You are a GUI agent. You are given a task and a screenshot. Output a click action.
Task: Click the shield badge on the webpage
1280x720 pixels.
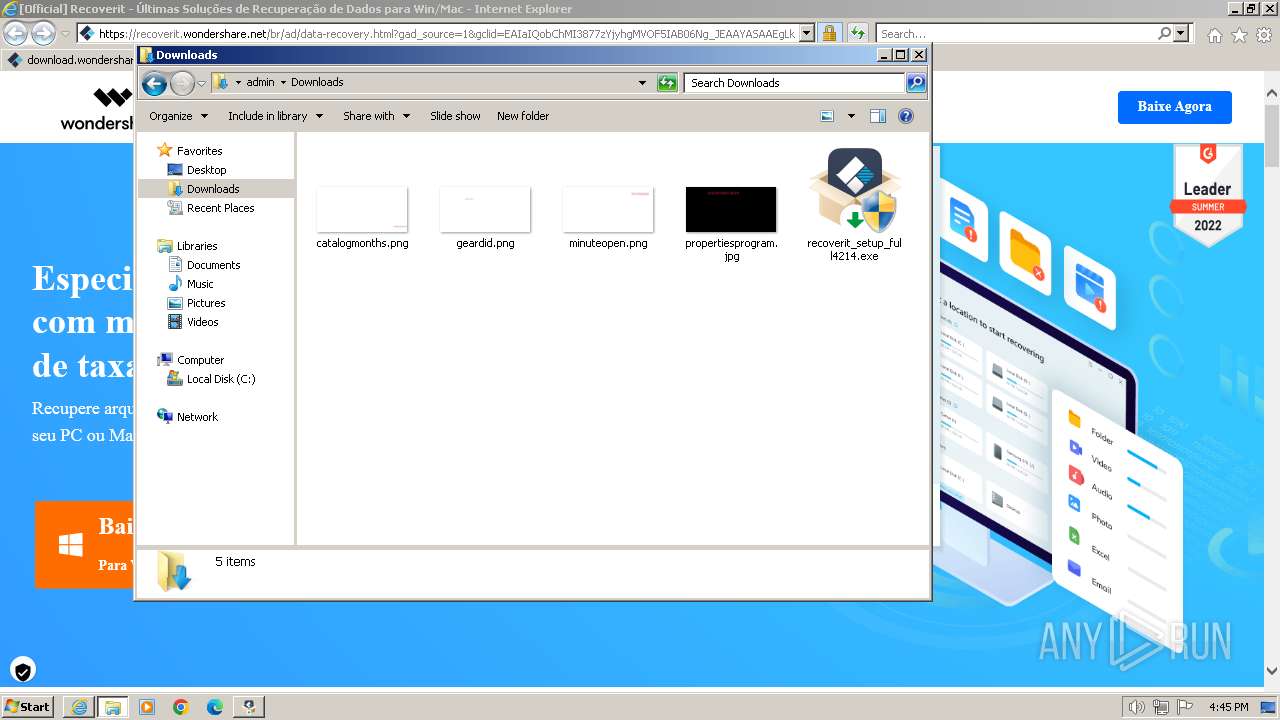(22, 670)
